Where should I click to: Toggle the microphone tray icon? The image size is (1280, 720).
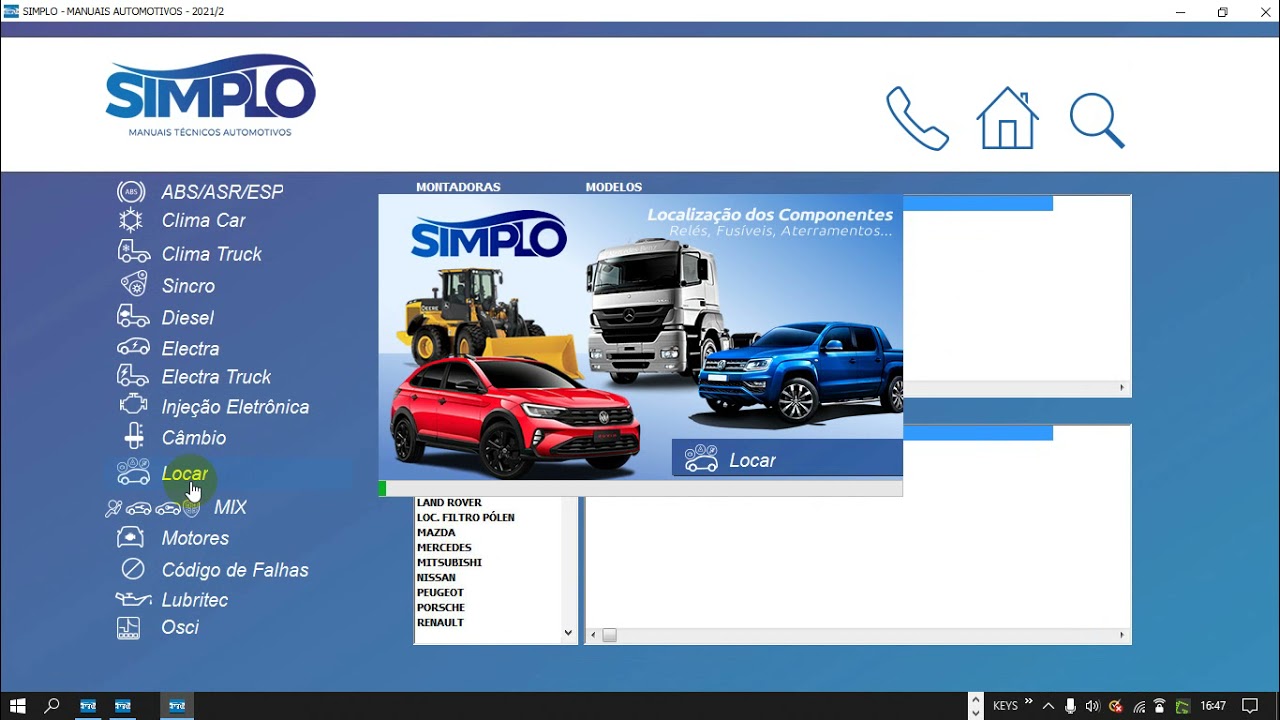pos(1070,705)
